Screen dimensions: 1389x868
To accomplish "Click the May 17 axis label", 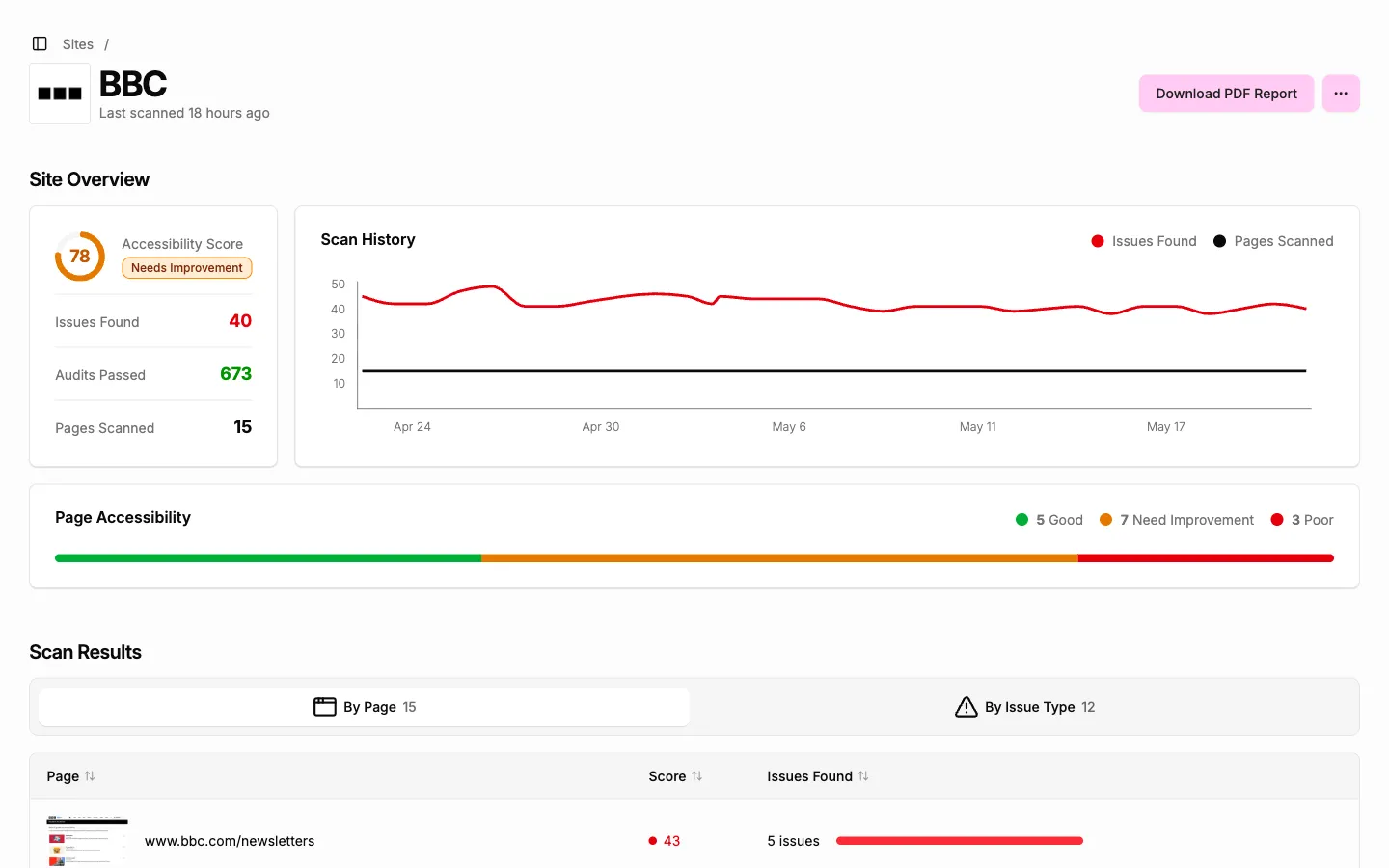I will coord(1166,426).
